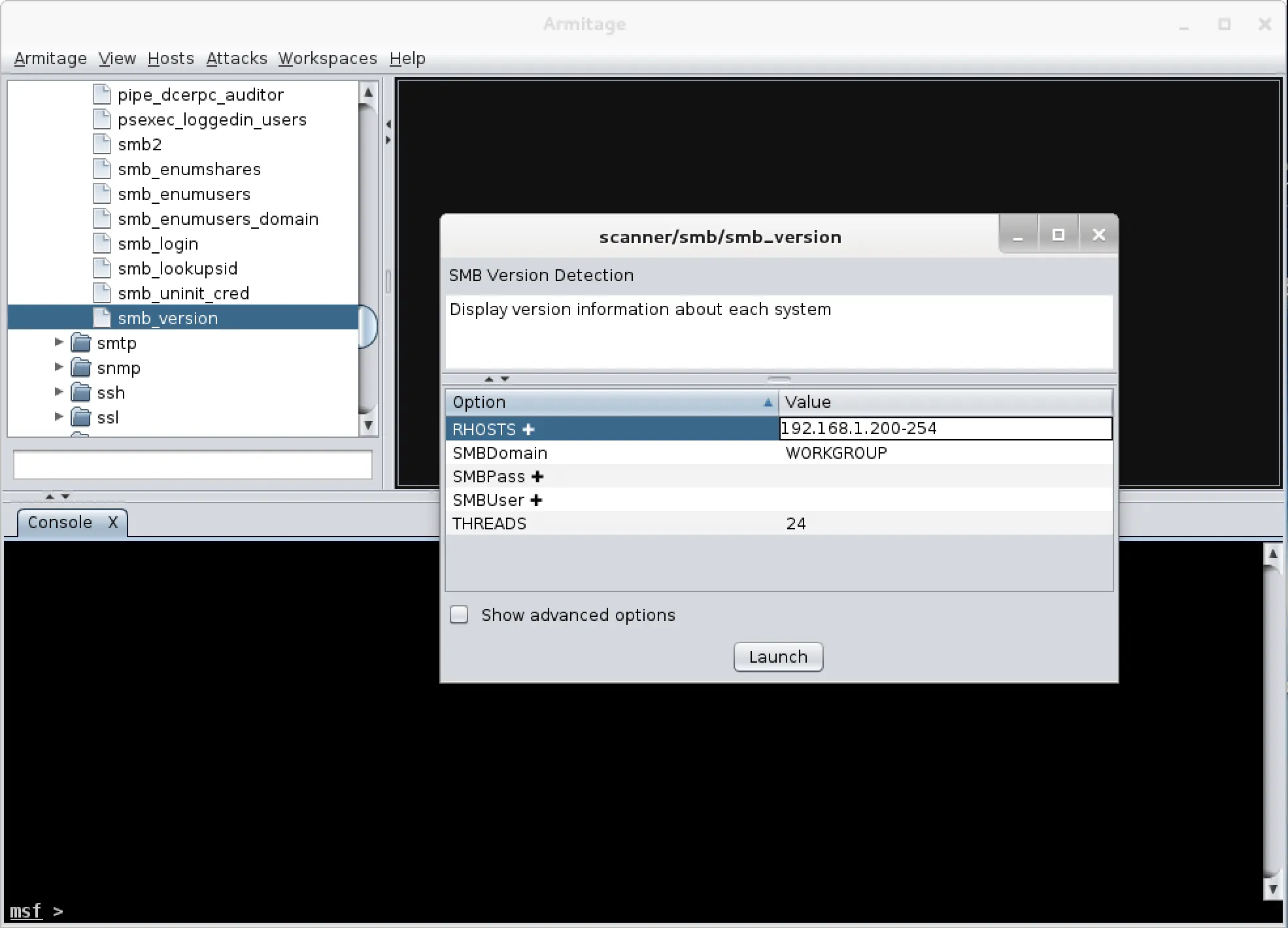Click the smb_login module file icon
The height and width of the screenshot is (928, 1288).
pos(102,244)
